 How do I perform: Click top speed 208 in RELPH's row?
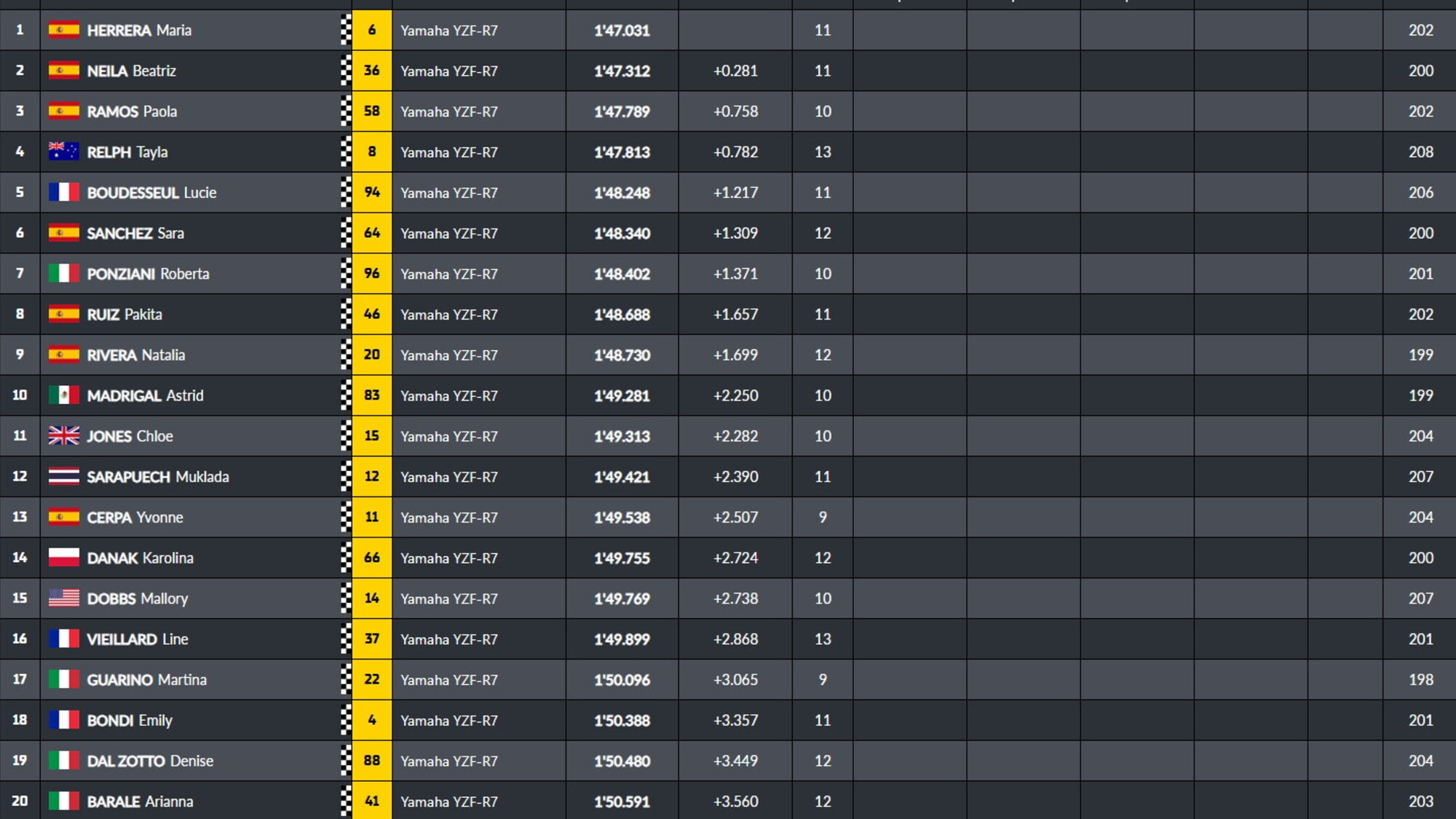pyautogui.click(x=1420, y=152)
